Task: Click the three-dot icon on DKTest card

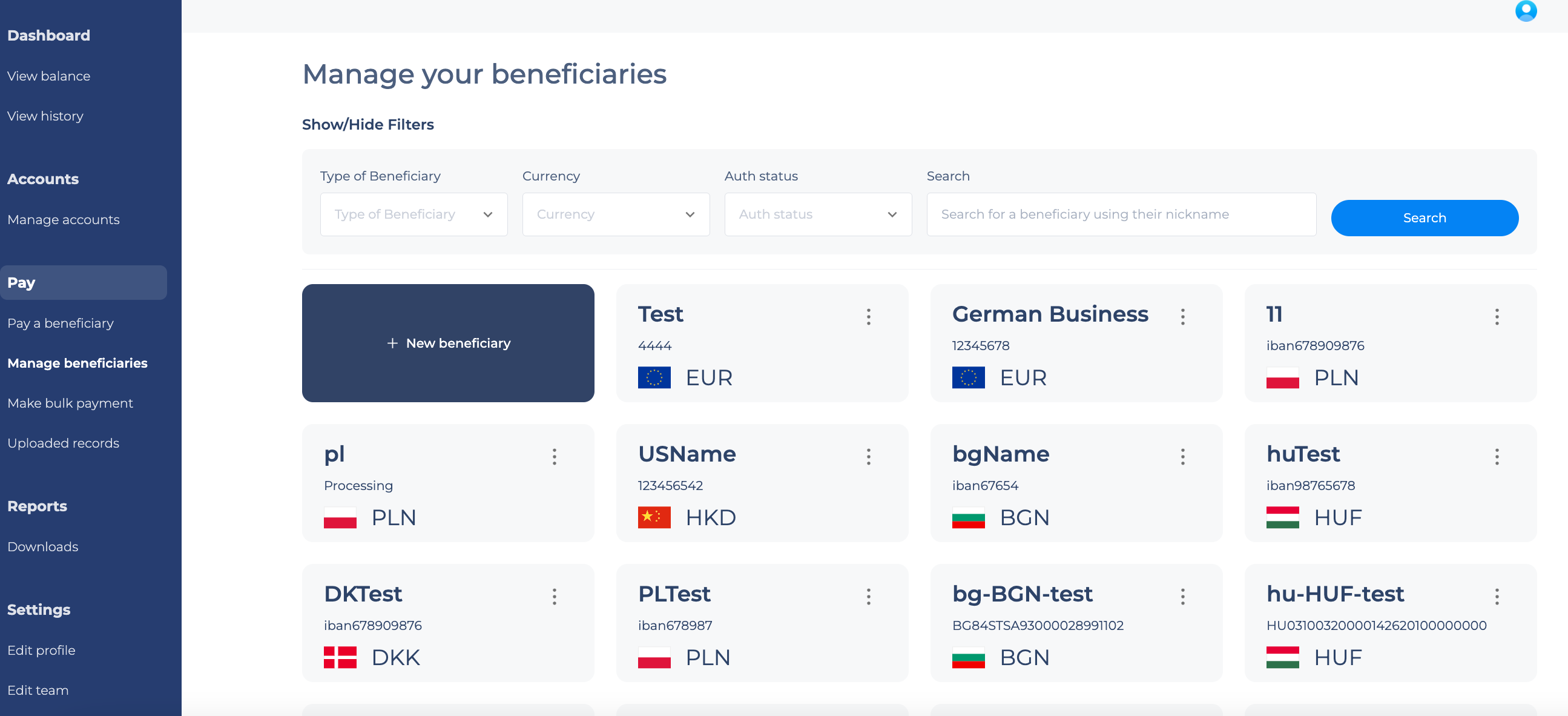Action: pyautogui.click(x=555, y=597)
